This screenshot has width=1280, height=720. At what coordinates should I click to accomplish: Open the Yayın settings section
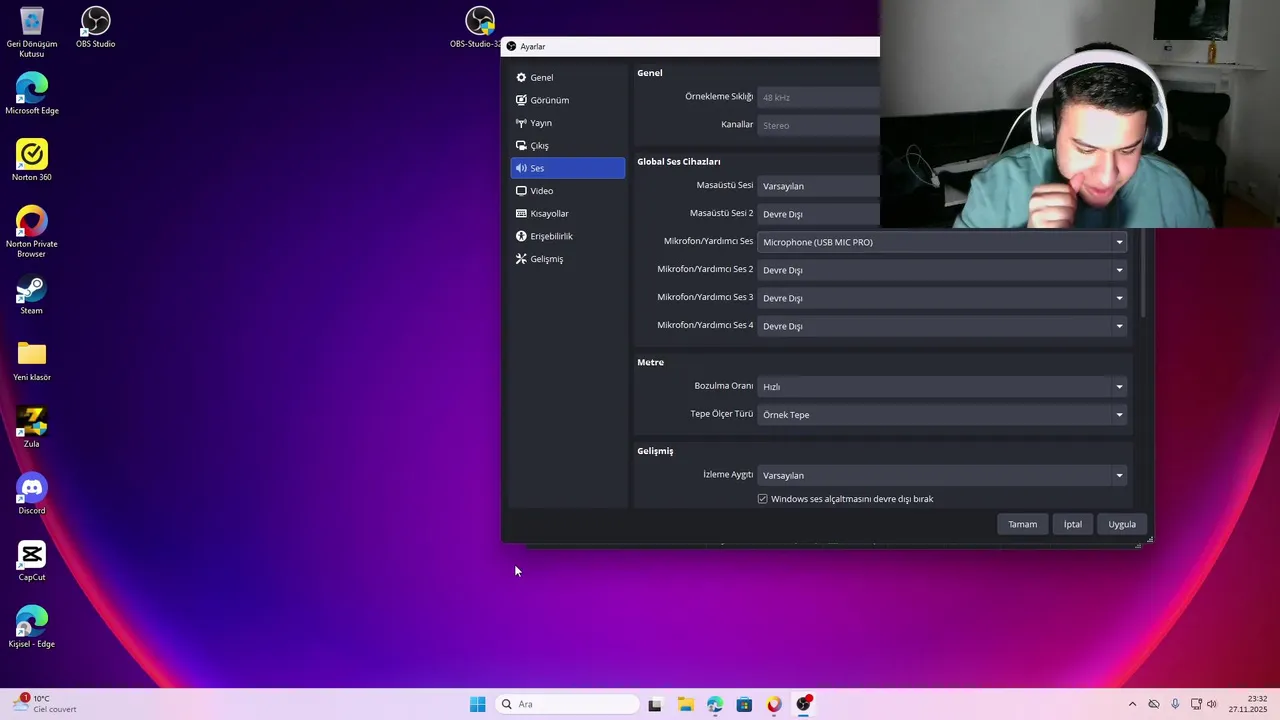pyautogui.click(x=567, y=123)
